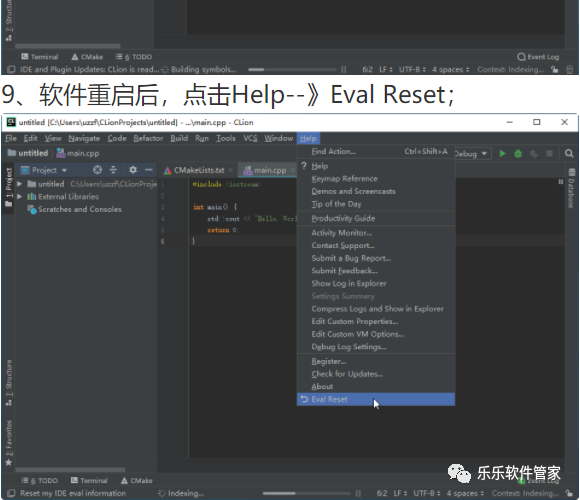Open the Debug configuration dropdown
Screen dimensions: 580x500
(473, 153)
